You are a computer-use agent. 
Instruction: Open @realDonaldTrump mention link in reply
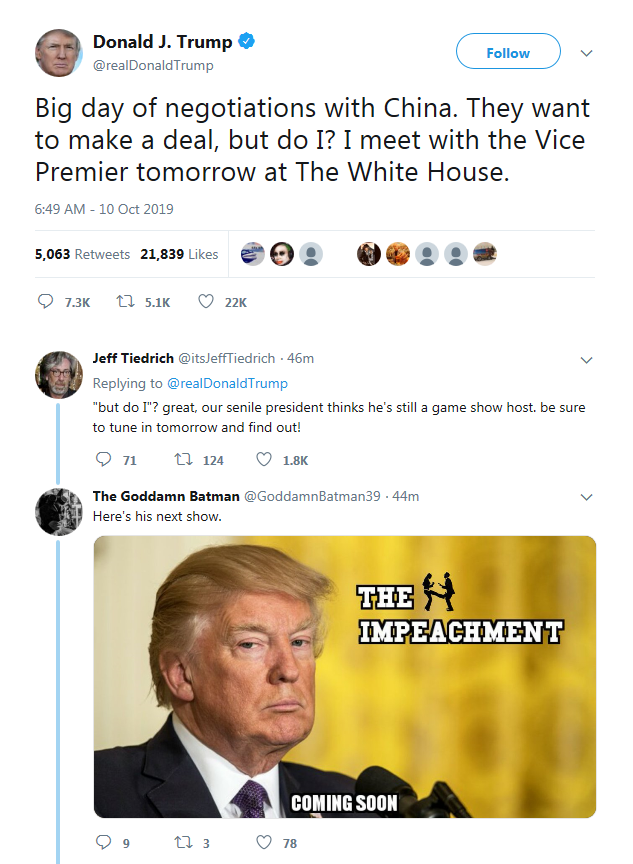point(227,384)
